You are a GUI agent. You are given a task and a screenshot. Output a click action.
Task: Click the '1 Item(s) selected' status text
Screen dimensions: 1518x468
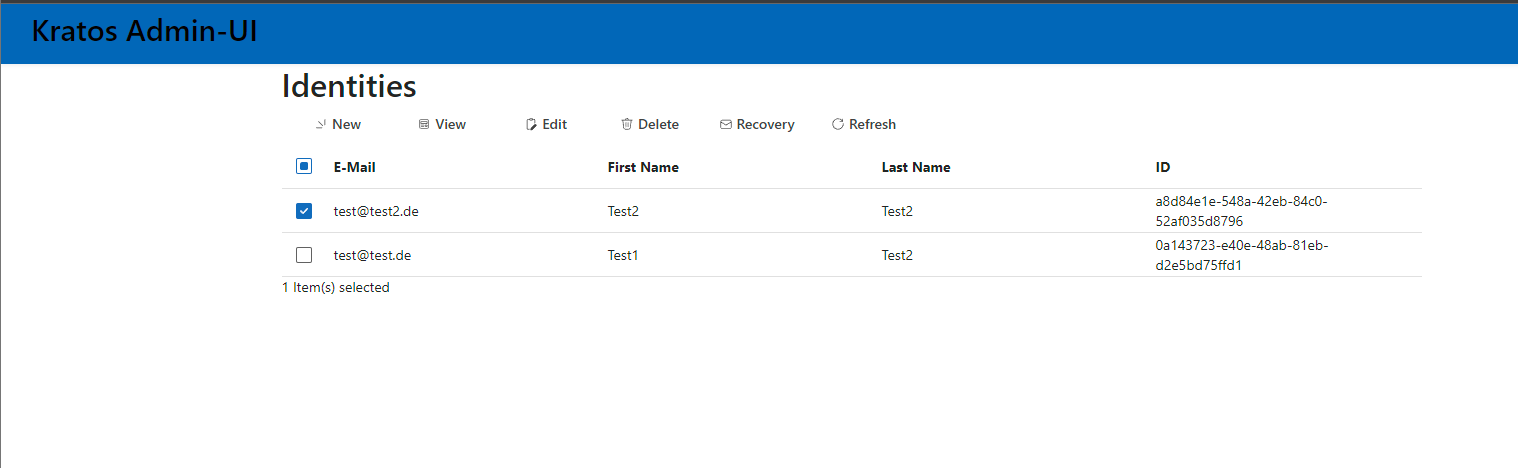336,287
